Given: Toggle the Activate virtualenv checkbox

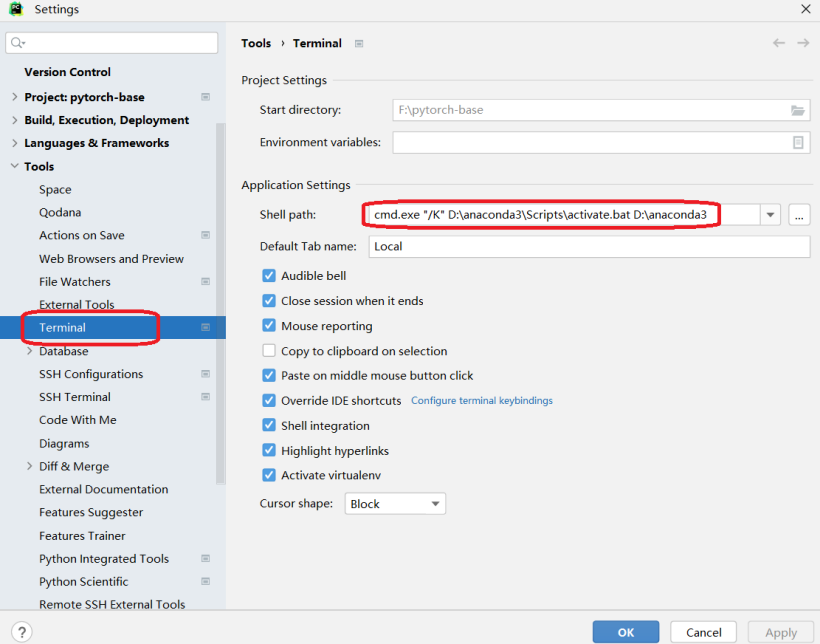Looking at the screenshot, I should 269,476.
